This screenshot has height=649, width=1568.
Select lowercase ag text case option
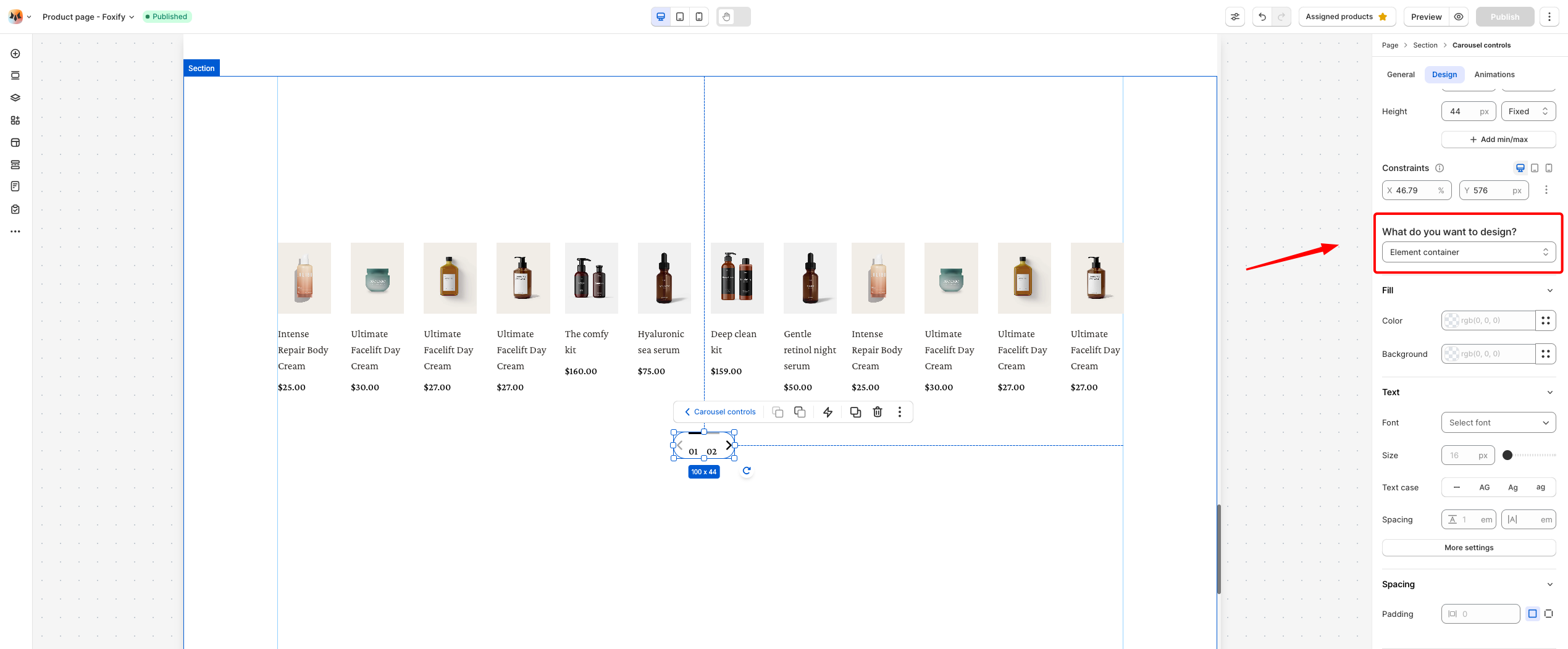click(1540, 487)
